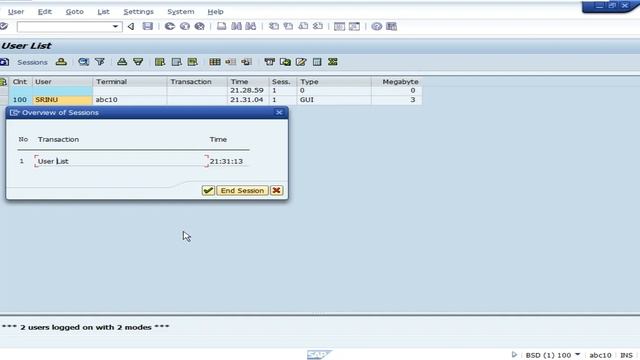Open the Edit menu
Image resolution: width=640 pixels, height=360 pixels.
tap(44, 12)
